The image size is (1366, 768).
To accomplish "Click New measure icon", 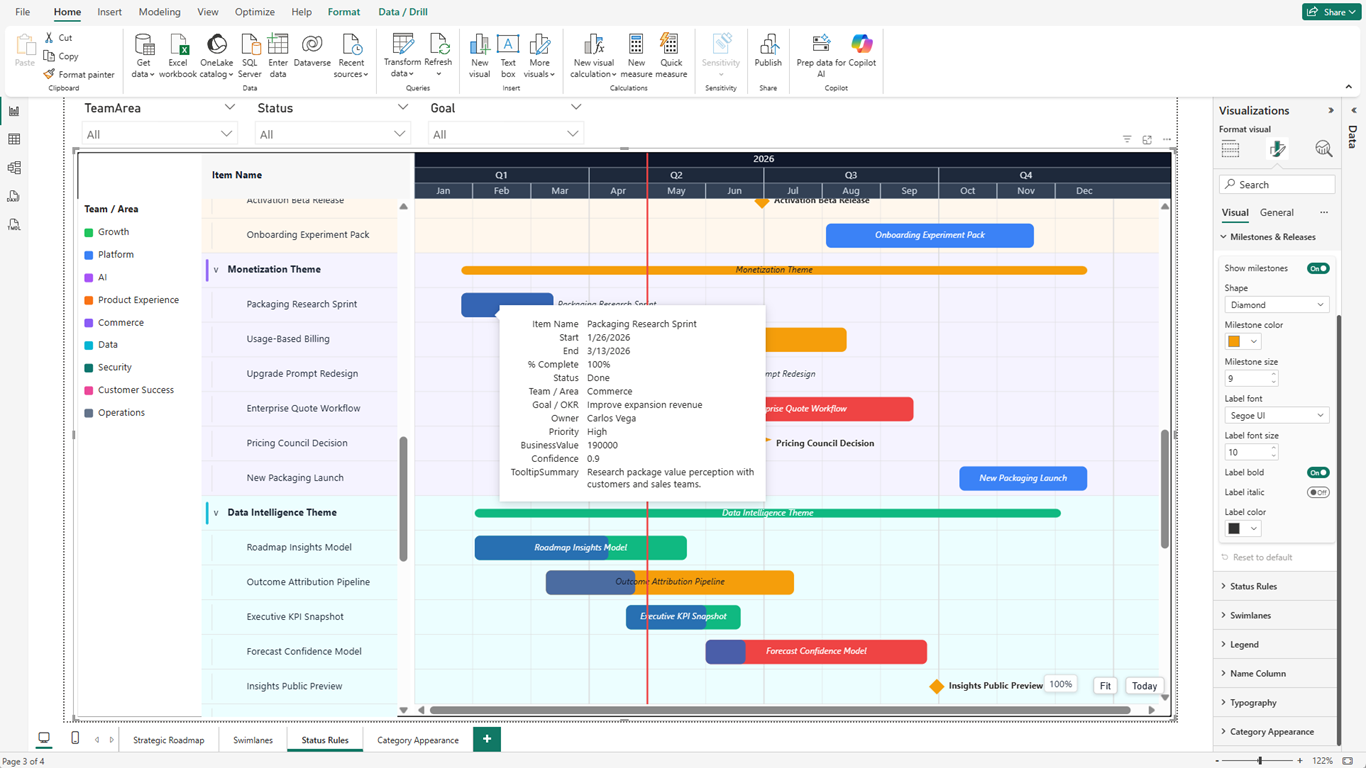I will pyautogui.click(x=636, y=45).
